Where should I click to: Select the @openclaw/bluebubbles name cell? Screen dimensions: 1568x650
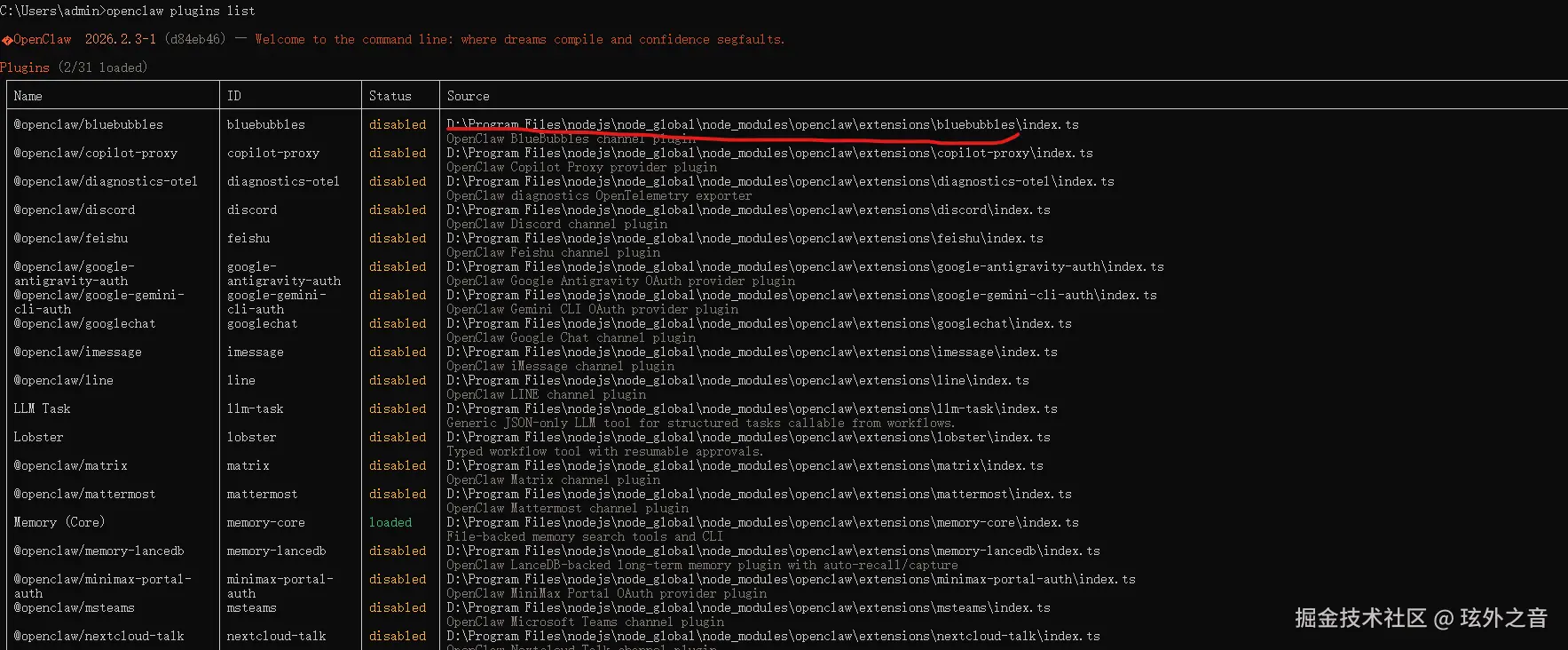click(89, 124)
